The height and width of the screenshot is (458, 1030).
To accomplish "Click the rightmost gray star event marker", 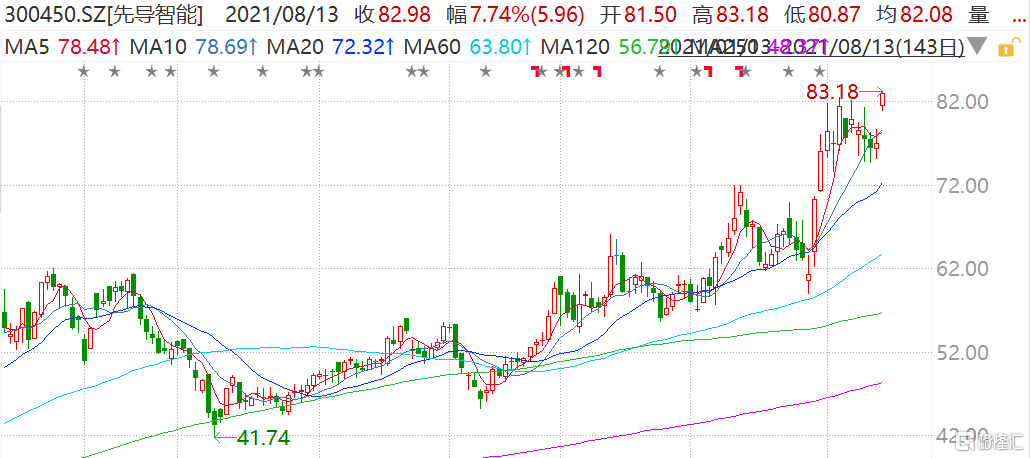I will 819,71.
